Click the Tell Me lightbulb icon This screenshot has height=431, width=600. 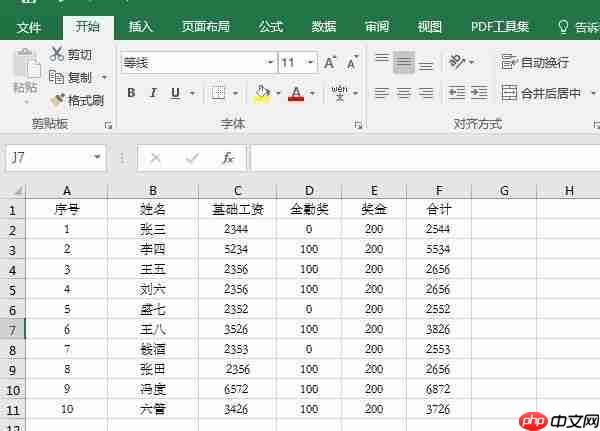(563, 27)
